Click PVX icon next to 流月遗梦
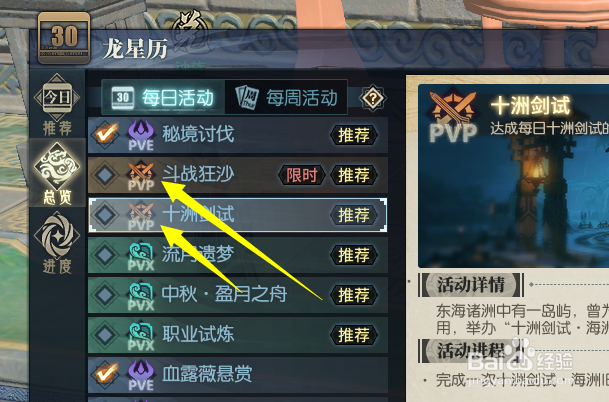Image resolution: width=609 pixels, height=402 pixels. (141, 256)
